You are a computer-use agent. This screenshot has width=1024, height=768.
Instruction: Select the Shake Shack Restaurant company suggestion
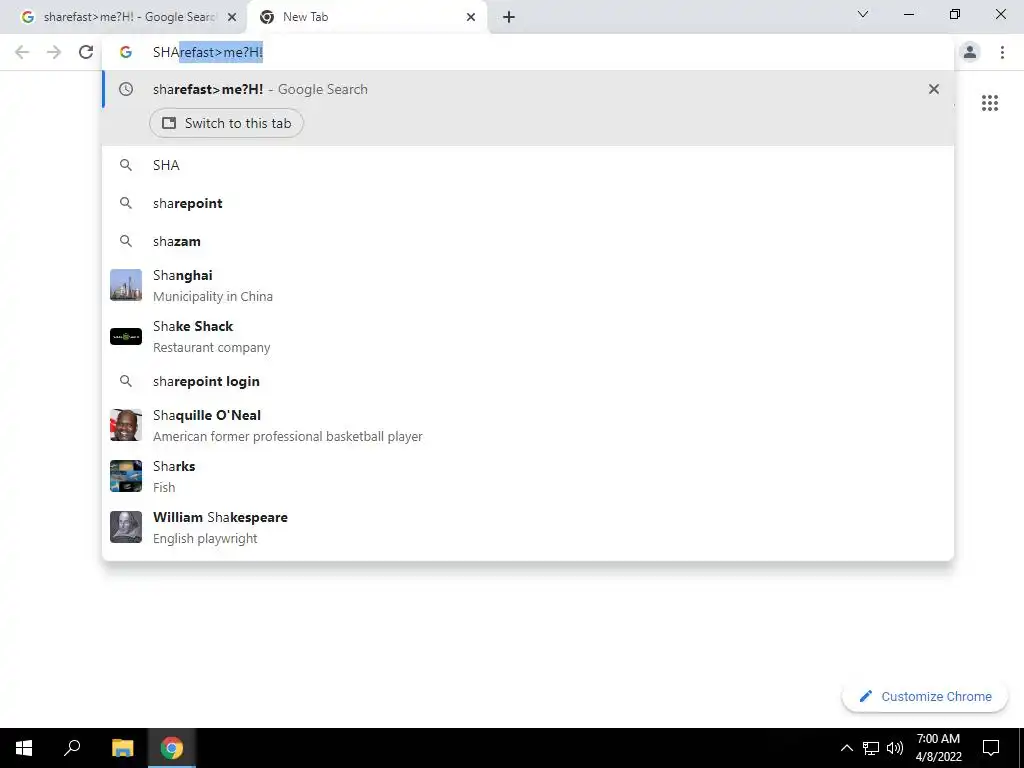click(x=528, y=336)
